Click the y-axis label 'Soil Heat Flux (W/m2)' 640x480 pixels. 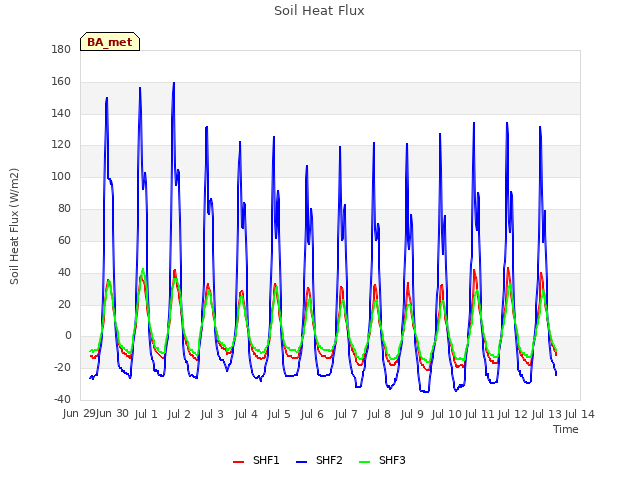click(14, 226)
